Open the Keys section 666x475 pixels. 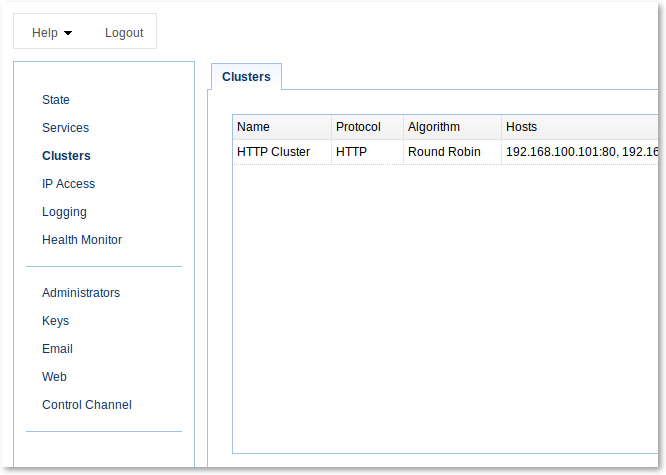pyautogui.click(x=56, y=321)
